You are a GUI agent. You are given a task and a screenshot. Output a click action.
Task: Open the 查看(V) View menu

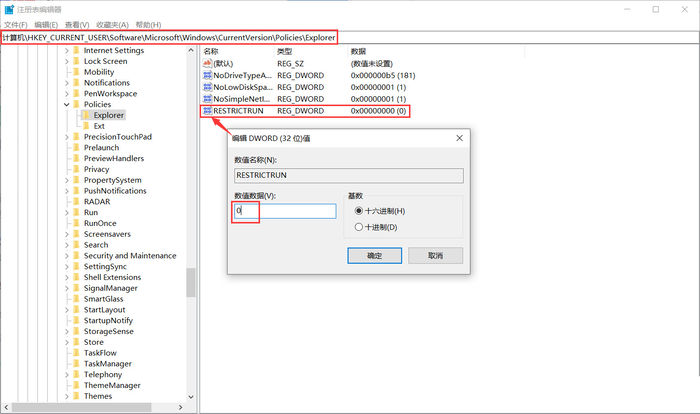(x=77, y=25)
